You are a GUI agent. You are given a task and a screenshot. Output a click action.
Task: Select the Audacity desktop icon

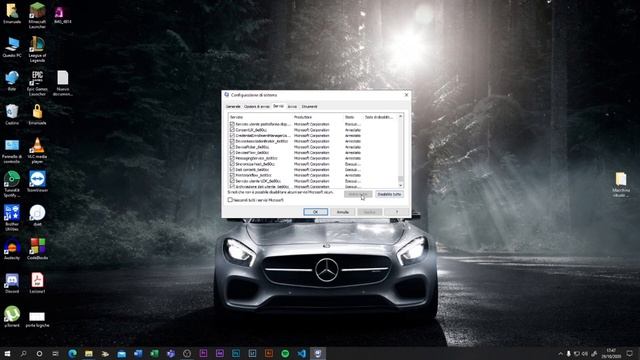coord(12,249)
